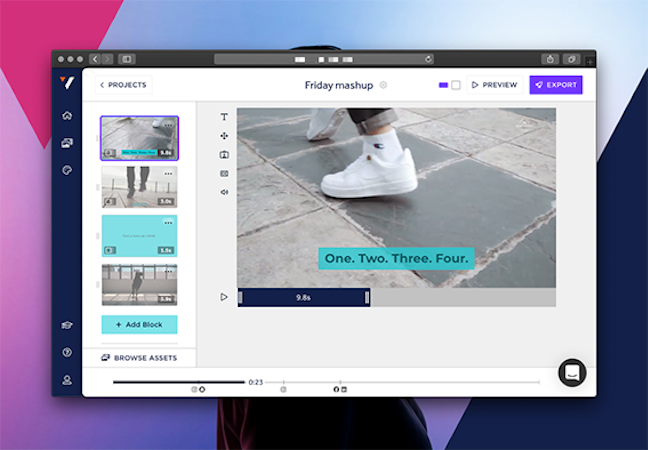Open Browse Assets
Image resolution: width=648 pixels, height=450 pixels.
(139, 358)
